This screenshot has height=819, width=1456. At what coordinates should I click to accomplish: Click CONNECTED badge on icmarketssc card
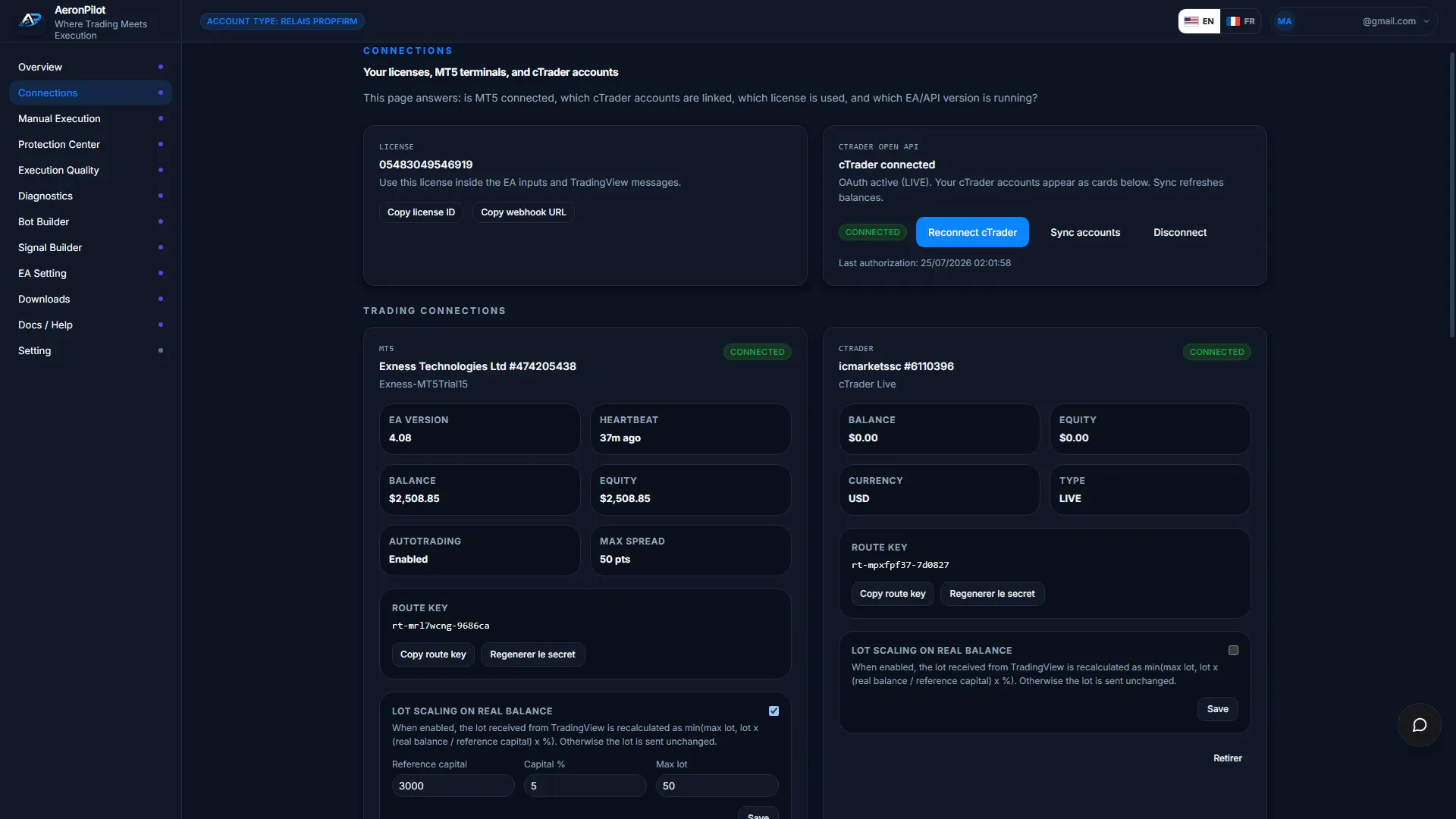[x=1216, y=352]
